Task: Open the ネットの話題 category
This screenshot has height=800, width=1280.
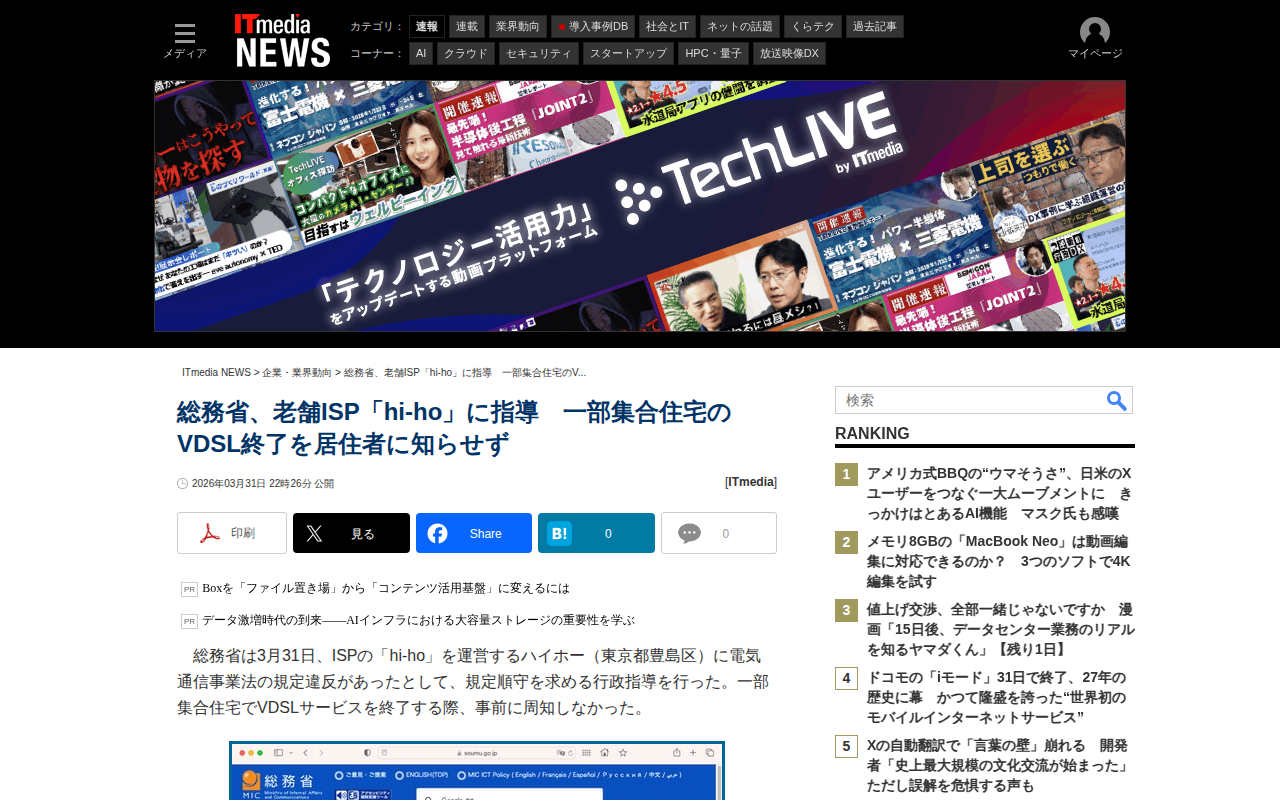Action: [740, 26]
